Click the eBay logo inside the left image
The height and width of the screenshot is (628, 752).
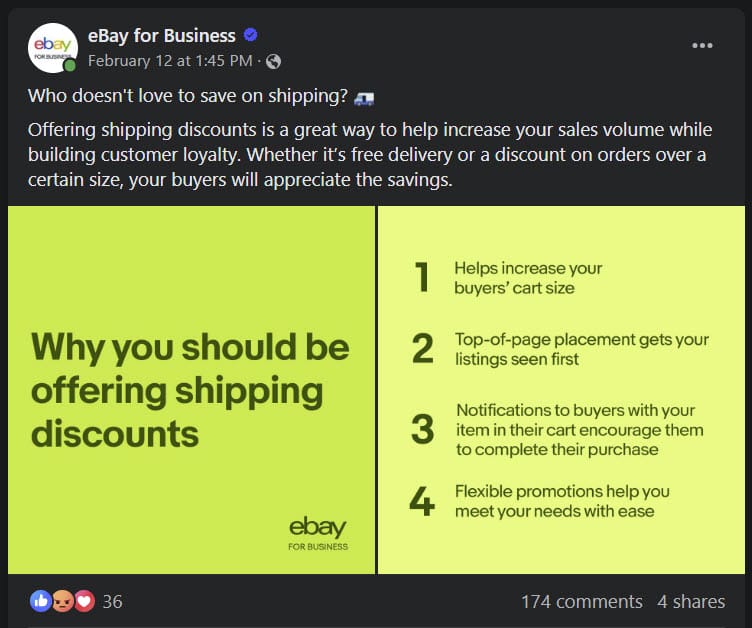(318, 531)
